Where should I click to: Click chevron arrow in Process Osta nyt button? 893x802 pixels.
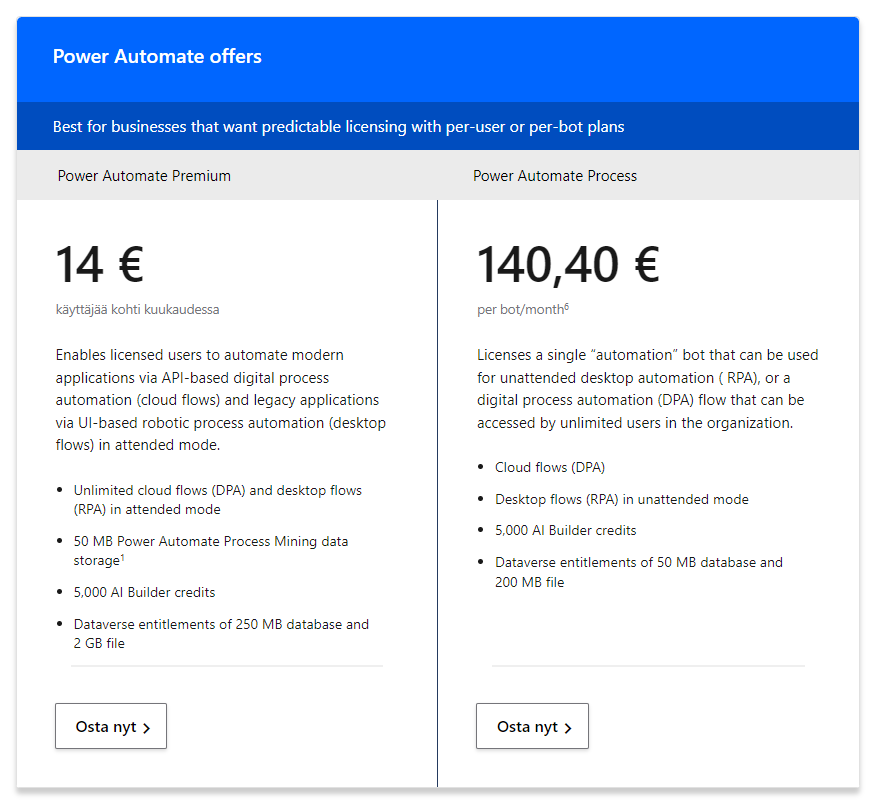click(x=568, y=728)
